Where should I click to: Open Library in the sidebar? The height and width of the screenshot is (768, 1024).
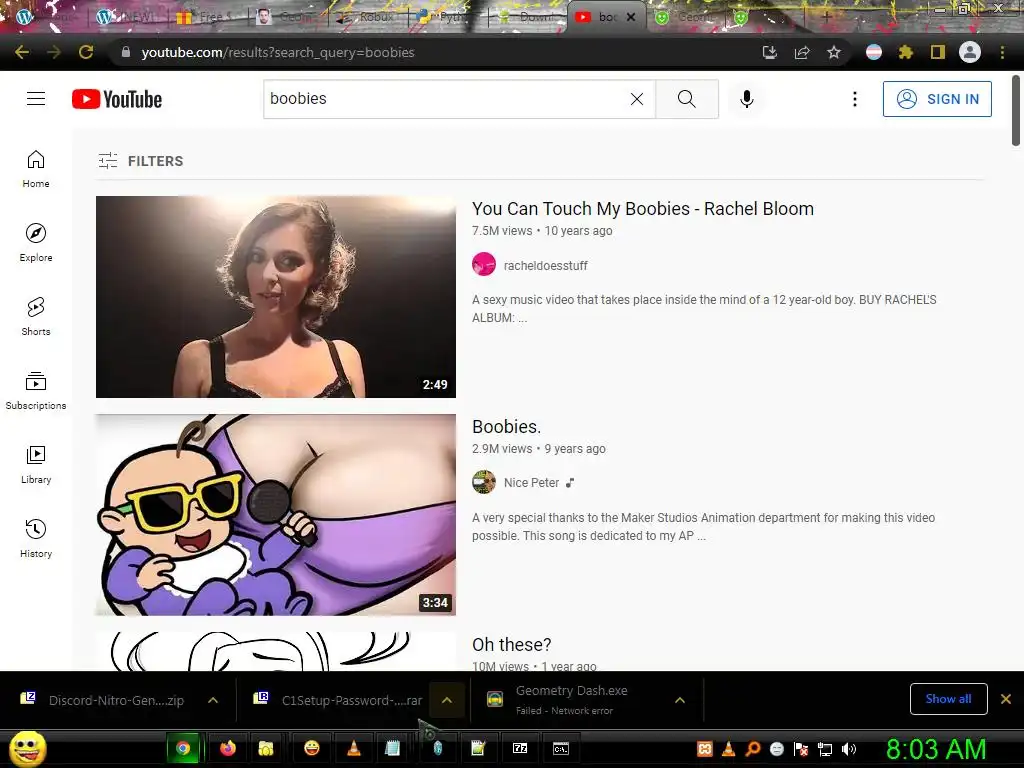tap(36, 464)
